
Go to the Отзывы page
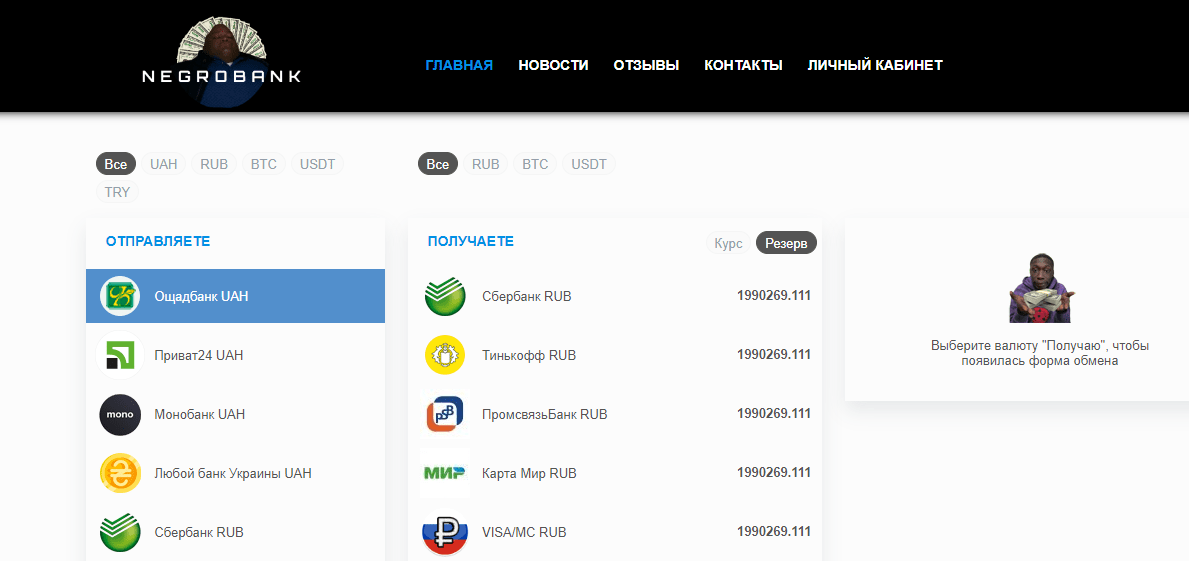646,65
